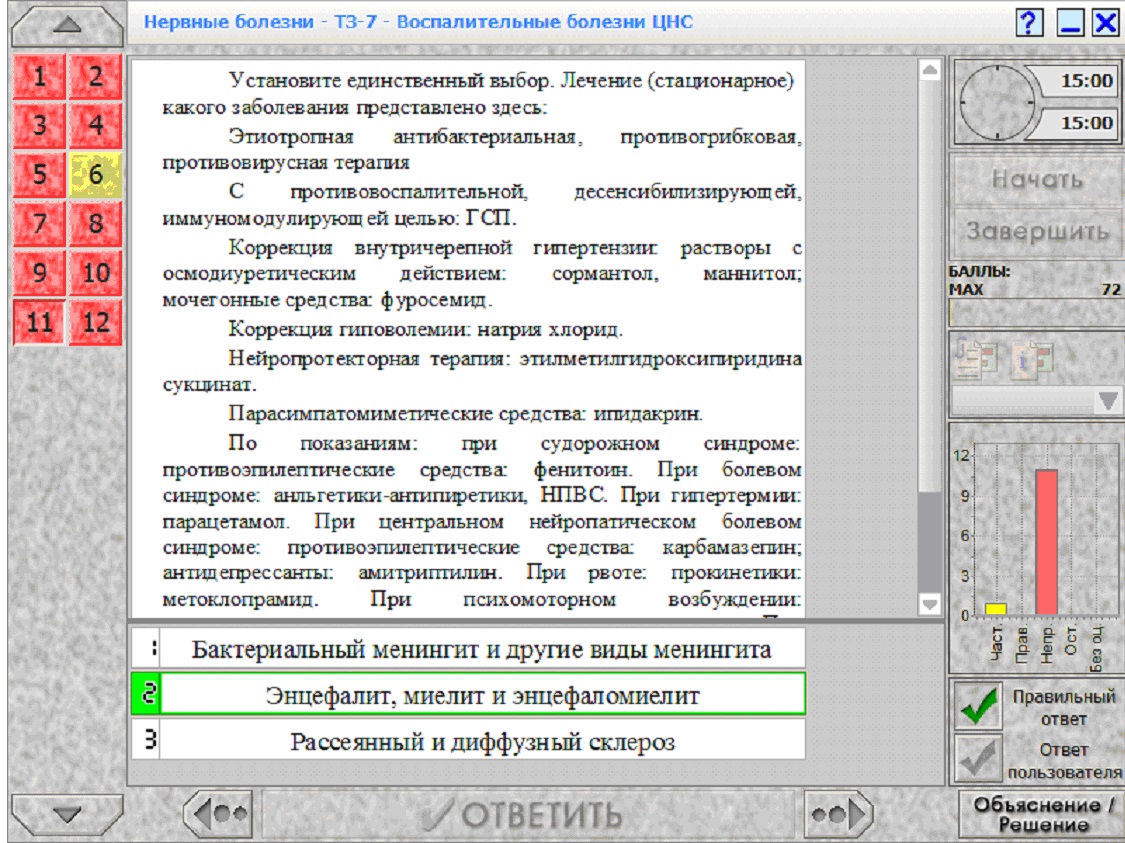Click the yellow Част. bar in chart

(x=995, y=609)
